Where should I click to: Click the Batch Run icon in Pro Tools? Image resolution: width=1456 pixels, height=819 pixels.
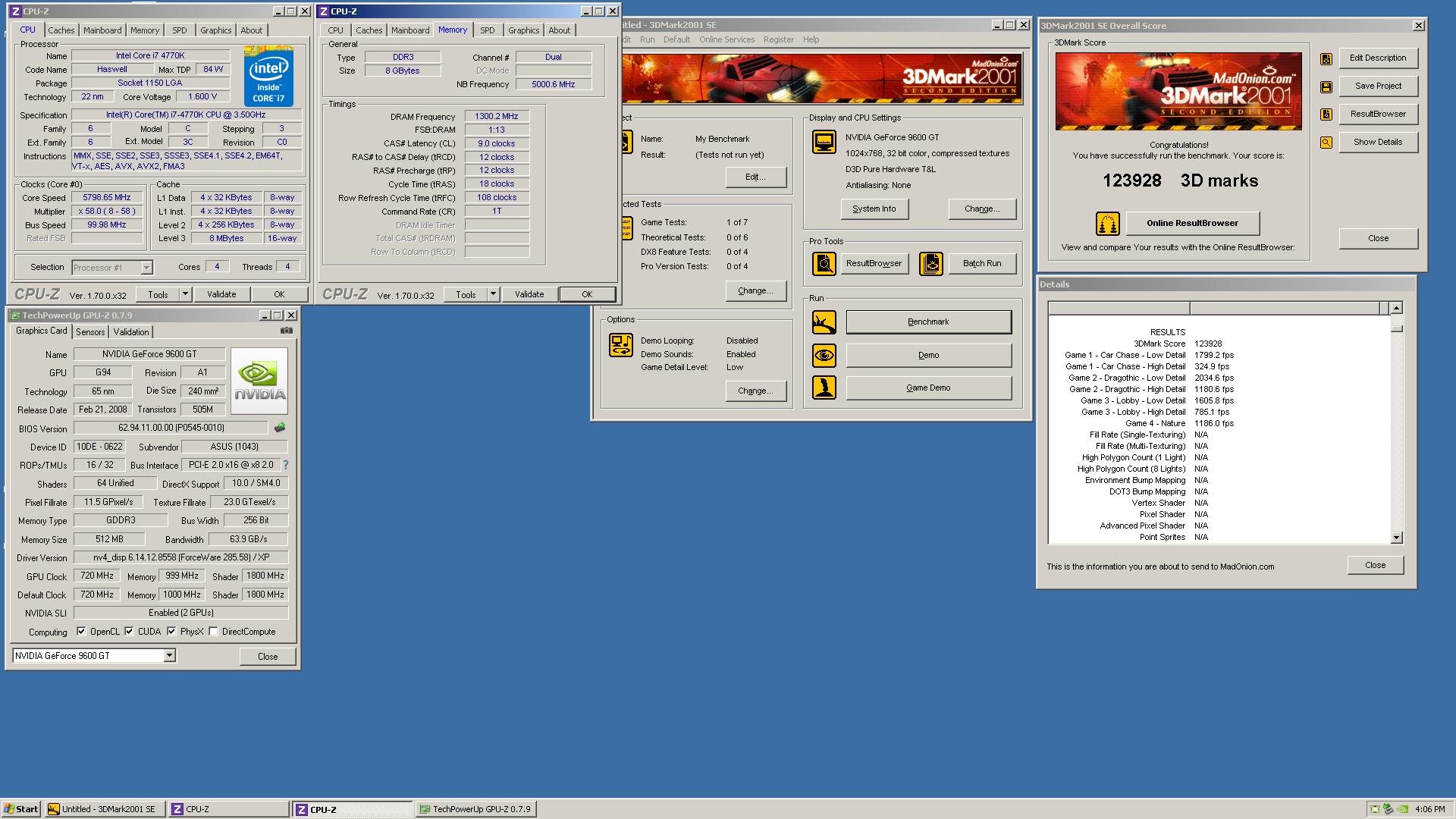point(930,264)
